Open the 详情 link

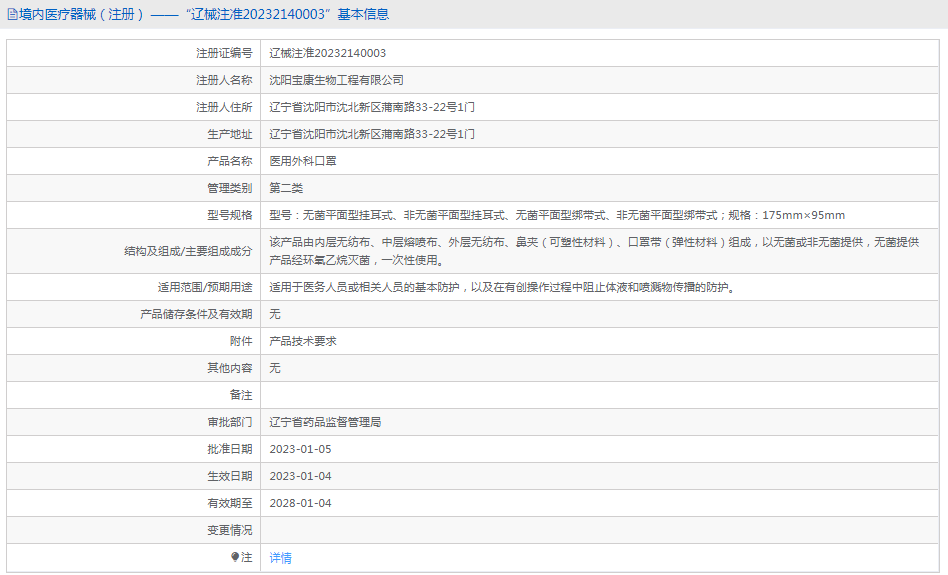(x=281, y=557)
